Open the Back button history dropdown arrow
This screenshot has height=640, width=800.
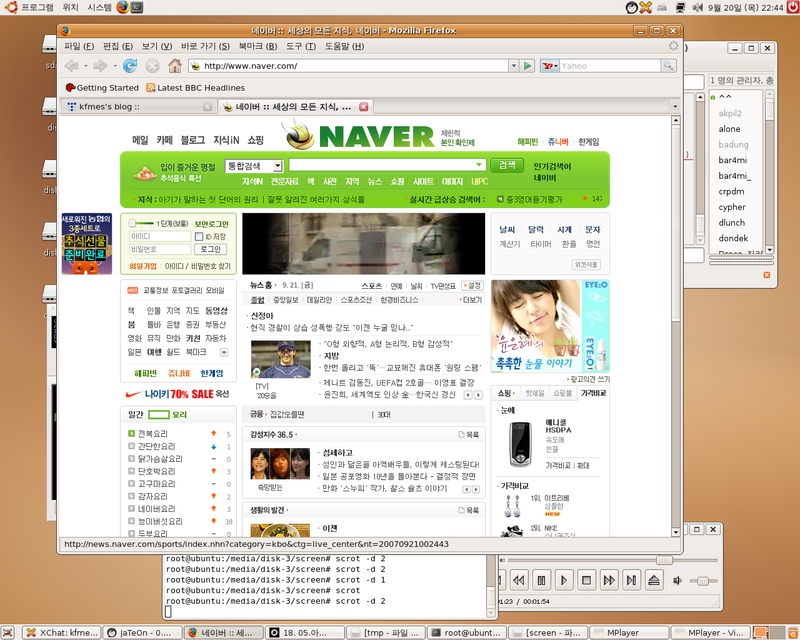click(x=85, y=66)
